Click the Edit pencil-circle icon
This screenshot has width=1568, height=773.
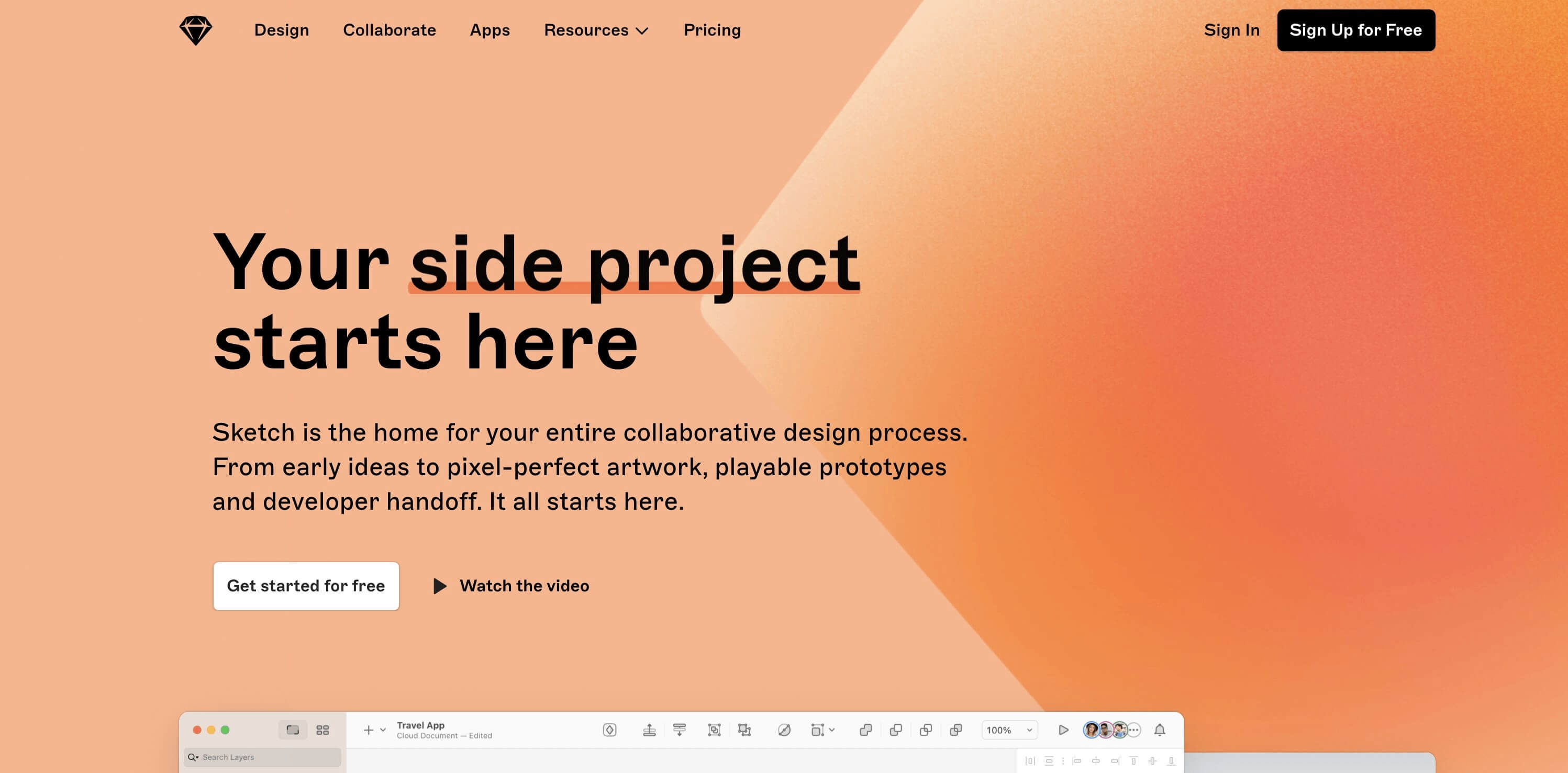click(x=784, y=730)
